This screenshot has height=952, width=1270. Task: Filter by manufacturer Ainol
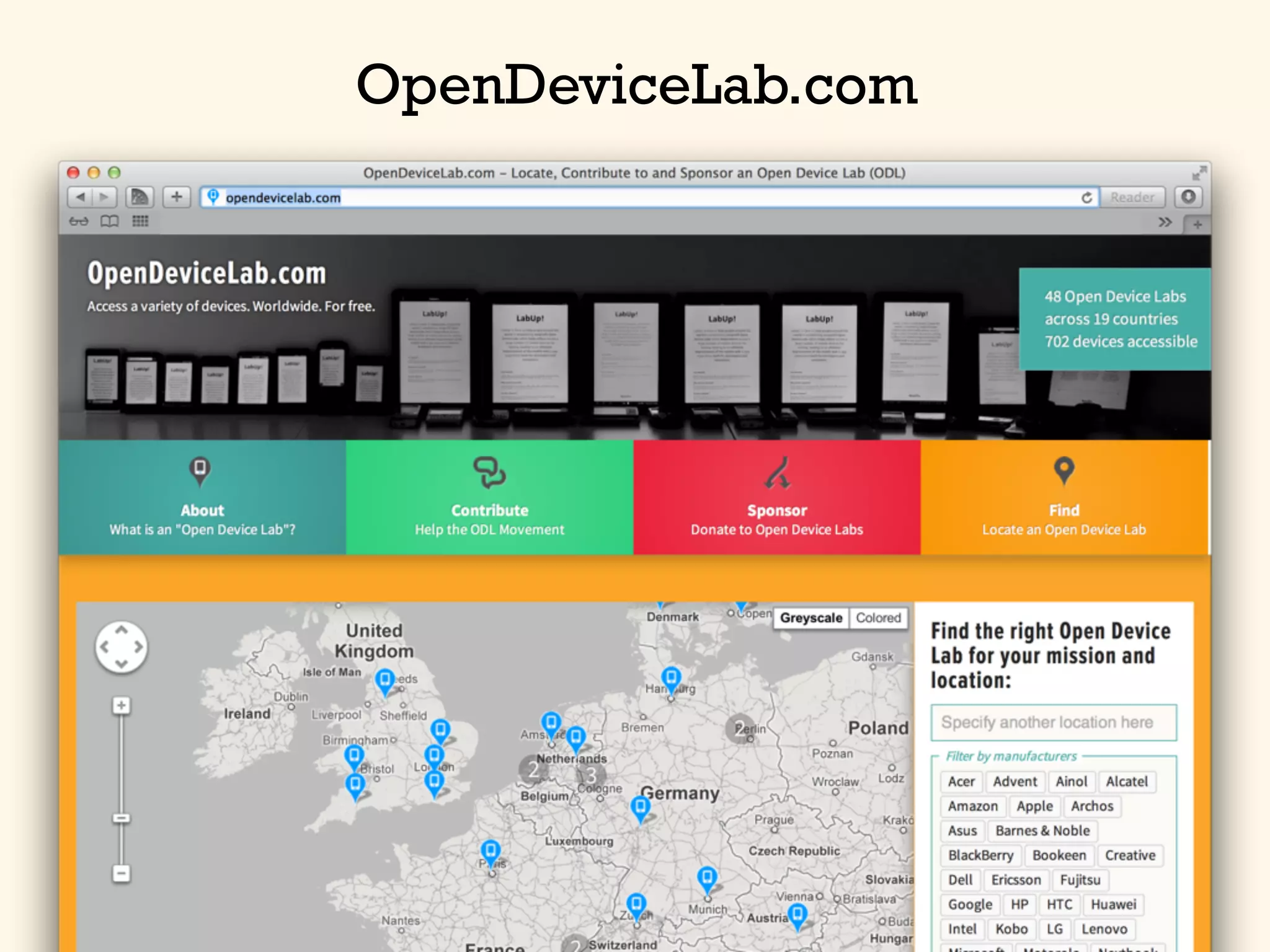tap(1072, 782)
